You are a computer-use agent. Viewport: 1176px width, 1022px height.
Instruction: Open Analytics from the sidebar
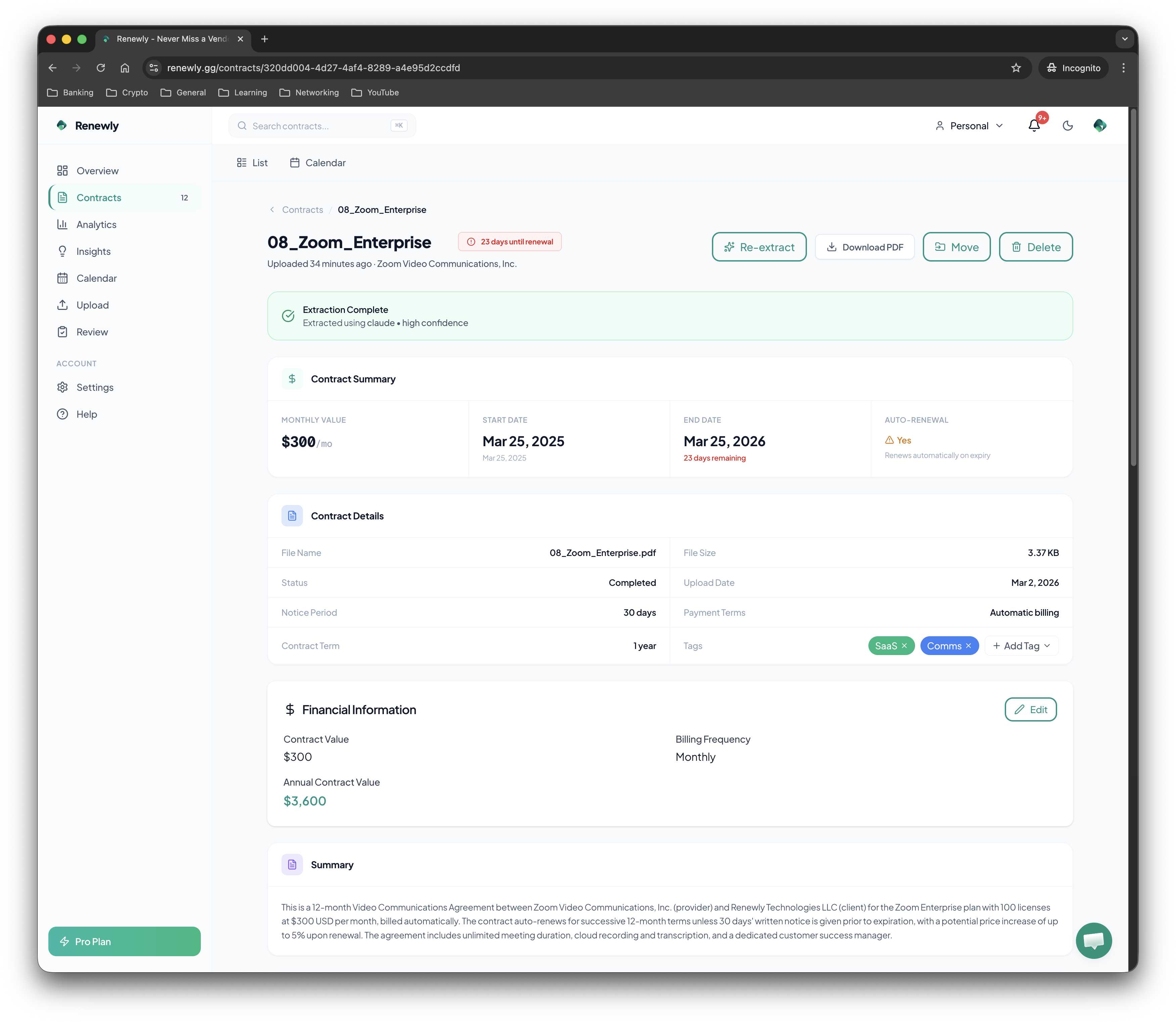[x=96, y=225]
